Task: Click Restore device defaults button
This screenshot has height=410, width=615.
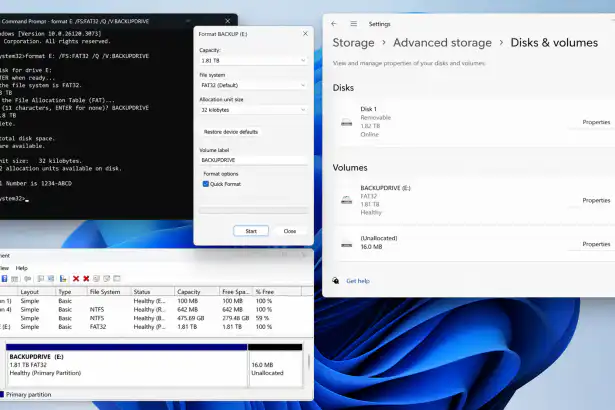Action: [x=231, y=132]
